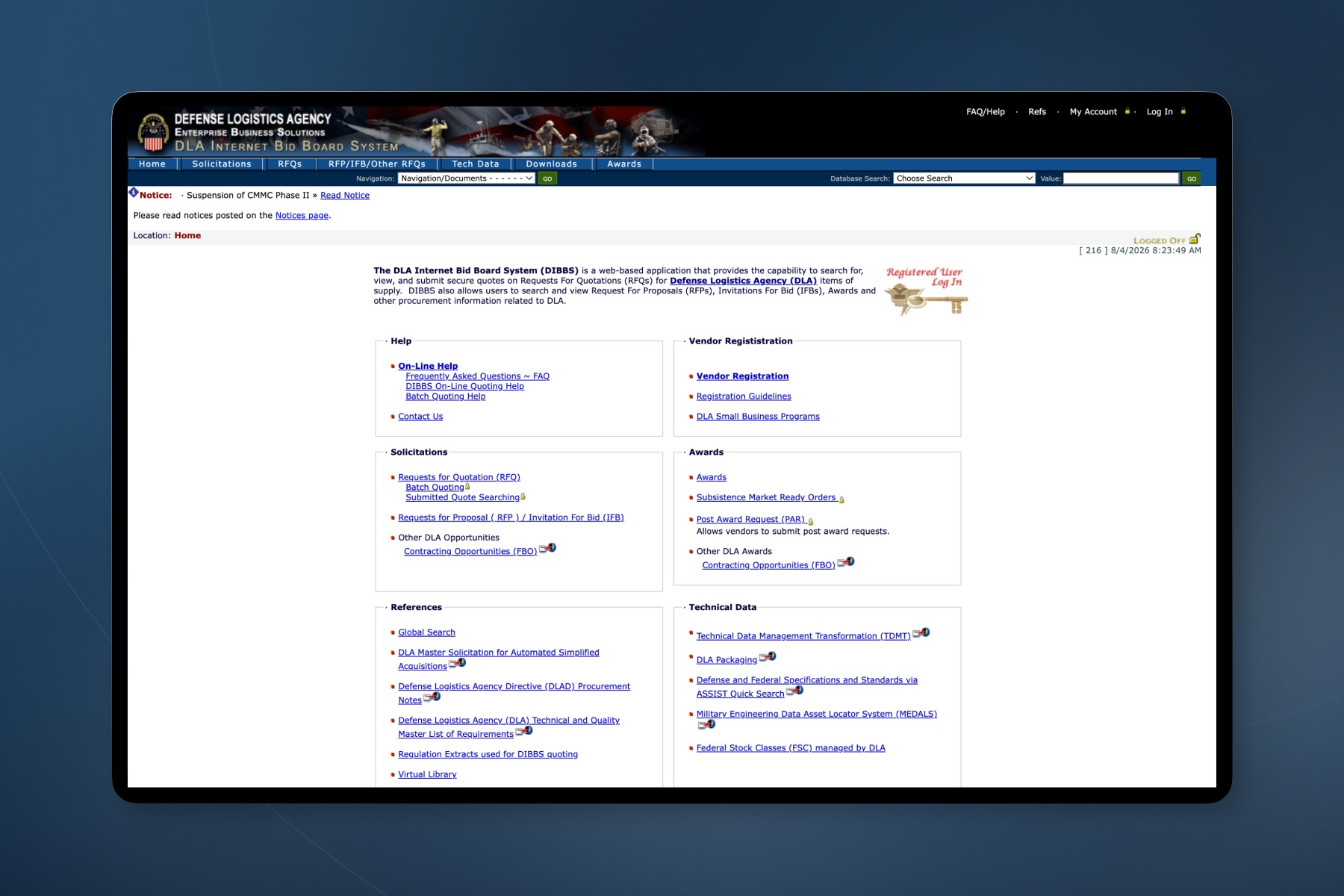Open the On-Line Help link
The image size is (1344, 896).
tap(428, 366)
